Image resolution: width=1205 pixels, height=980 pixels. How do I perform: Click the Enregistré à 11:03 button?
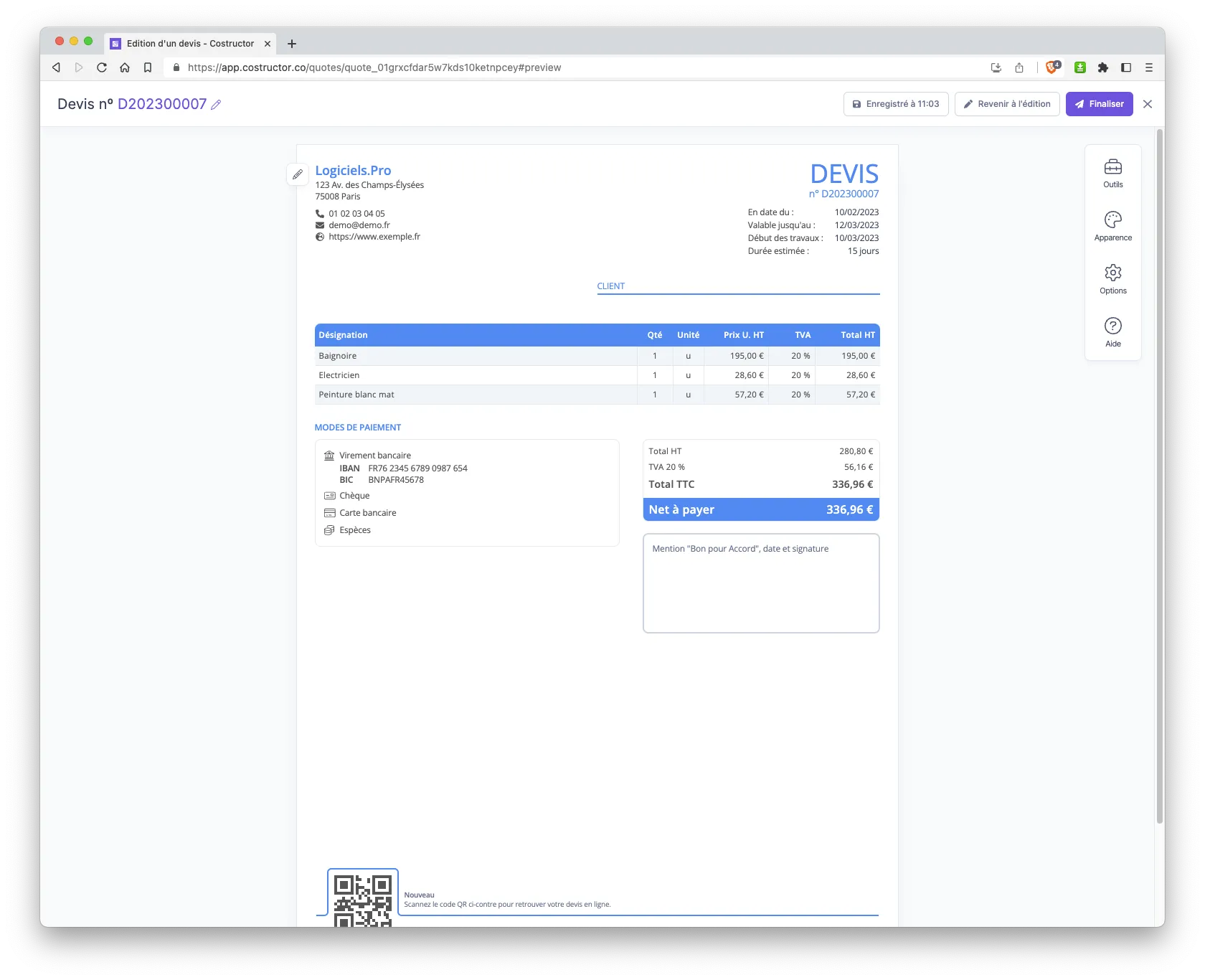896,104
